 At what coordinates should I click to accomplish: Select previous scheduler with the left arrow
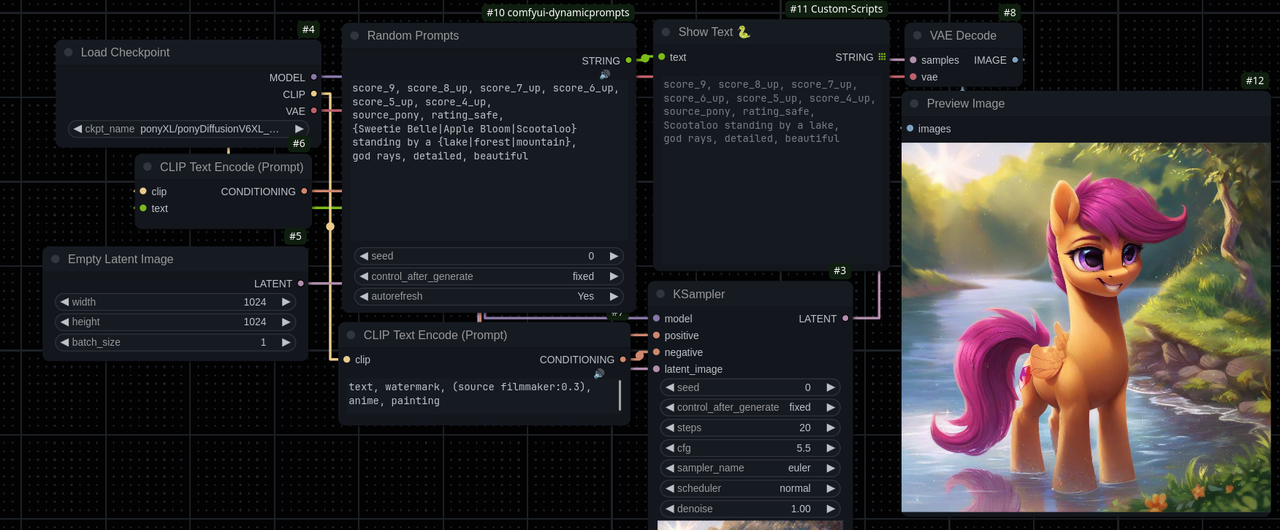(x=670, y=488)
